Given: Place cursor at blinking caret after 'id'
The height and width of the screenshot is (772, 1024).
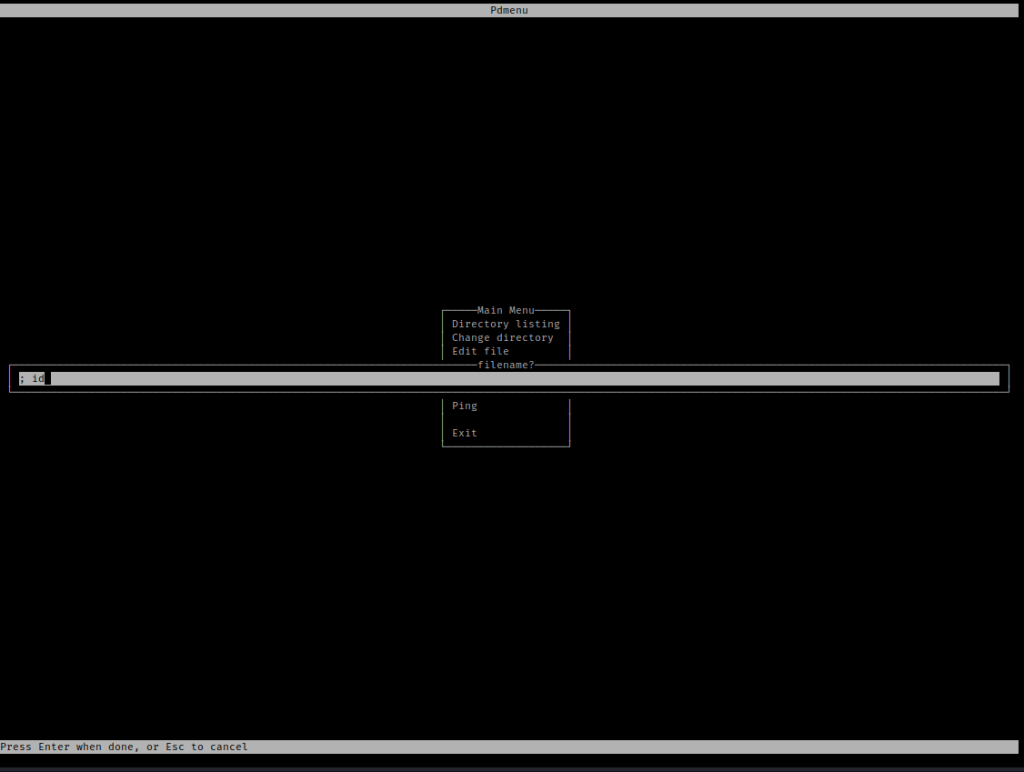Looking at the screenshot, I should click(48, 379).
